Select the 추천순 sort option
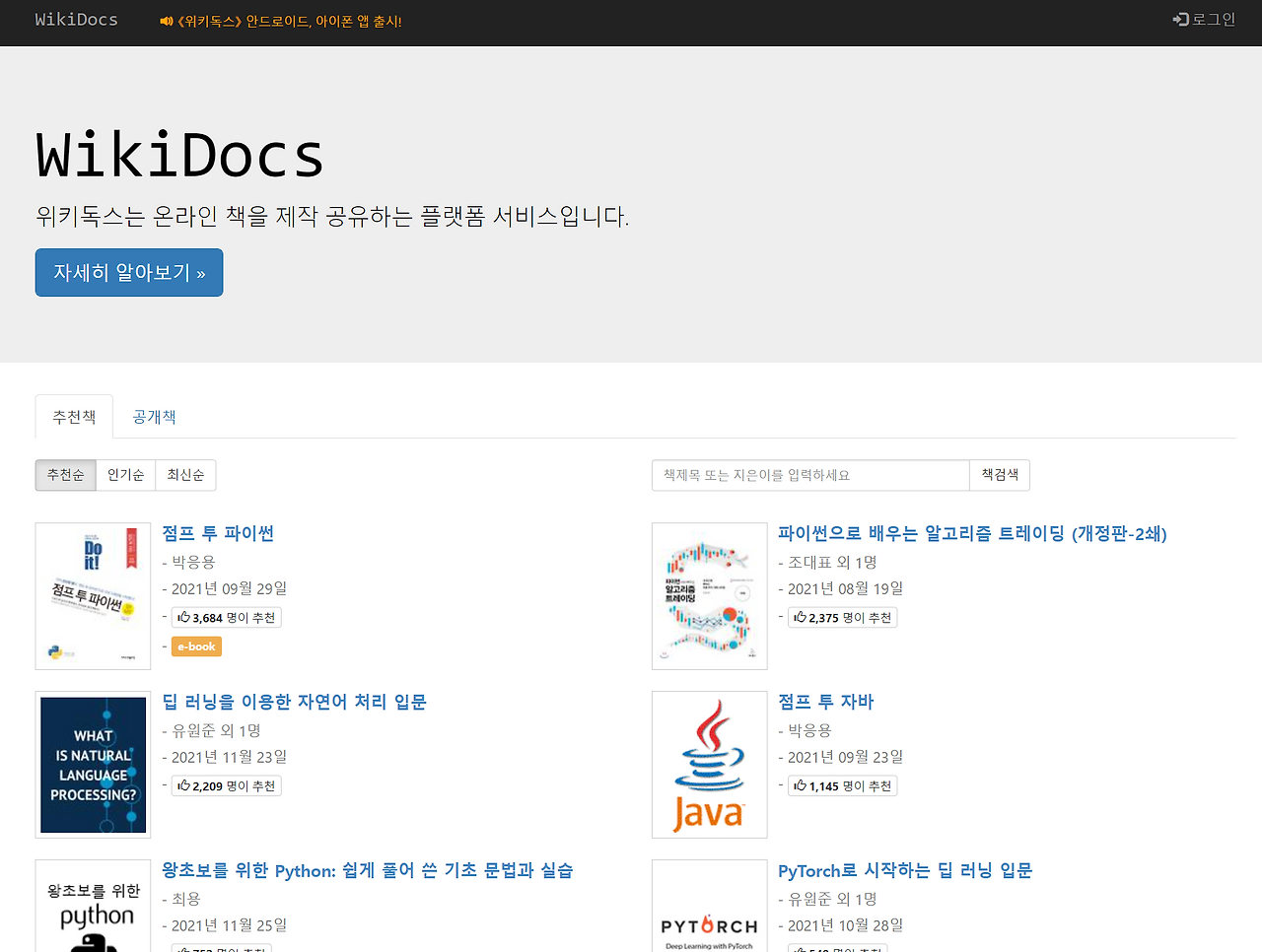 [65, 475]
